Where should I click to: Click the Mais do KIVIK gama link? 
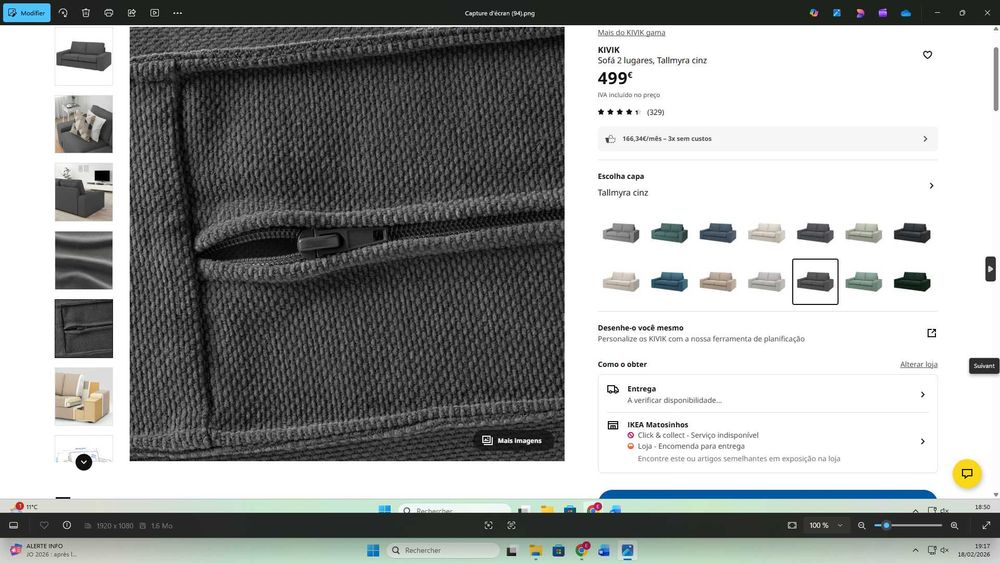631,33
